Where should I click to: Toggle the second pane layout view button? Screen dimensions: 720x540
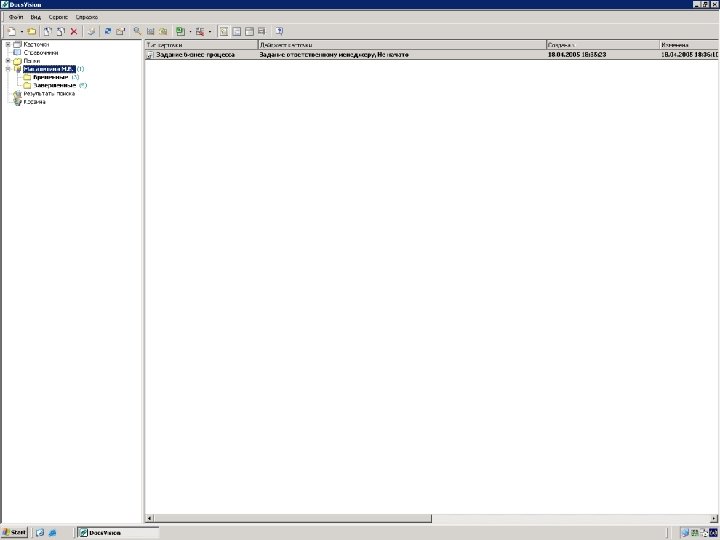point(236,31)
